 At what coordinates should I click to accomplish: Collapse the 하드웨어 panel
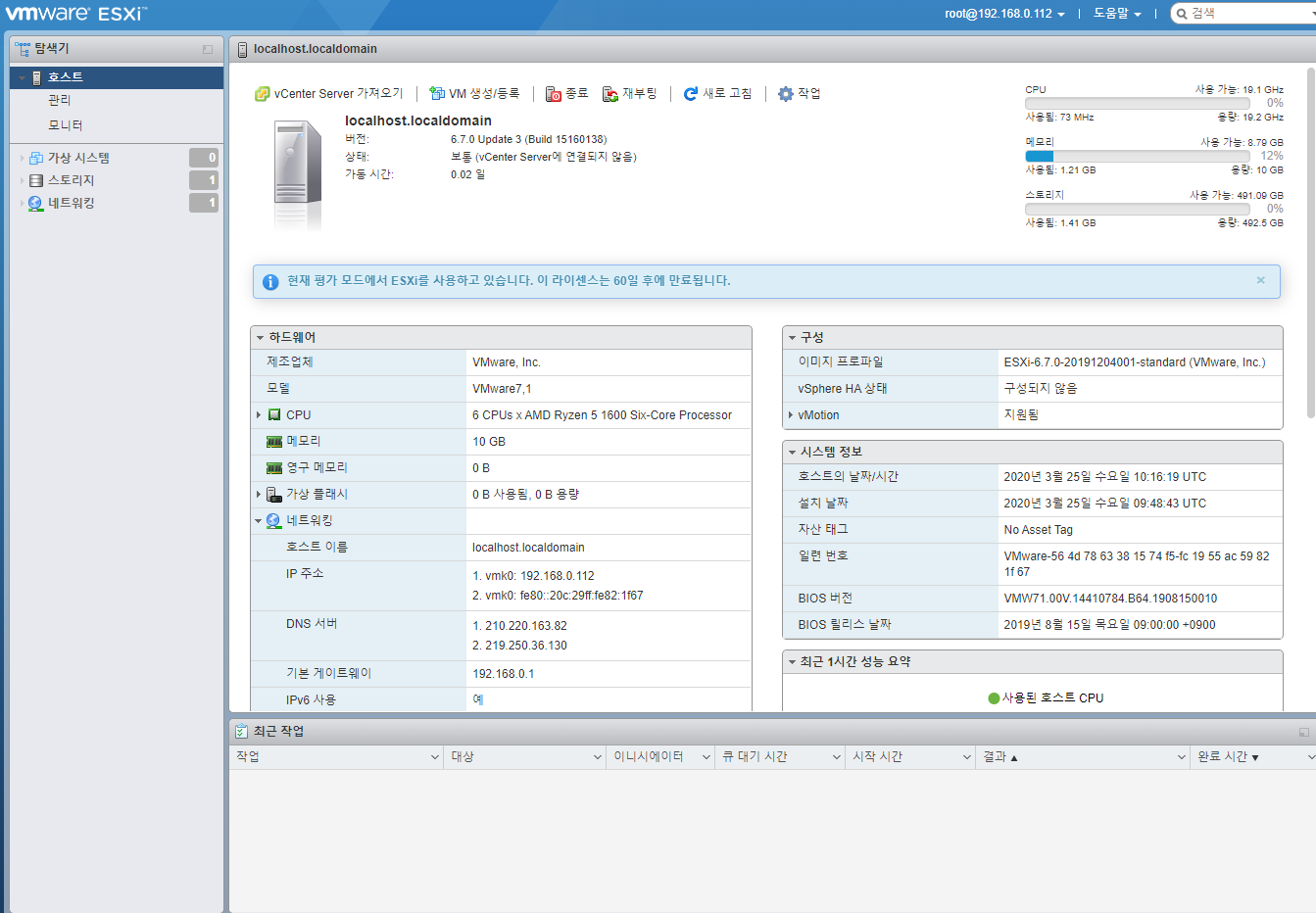coord(260,338)
